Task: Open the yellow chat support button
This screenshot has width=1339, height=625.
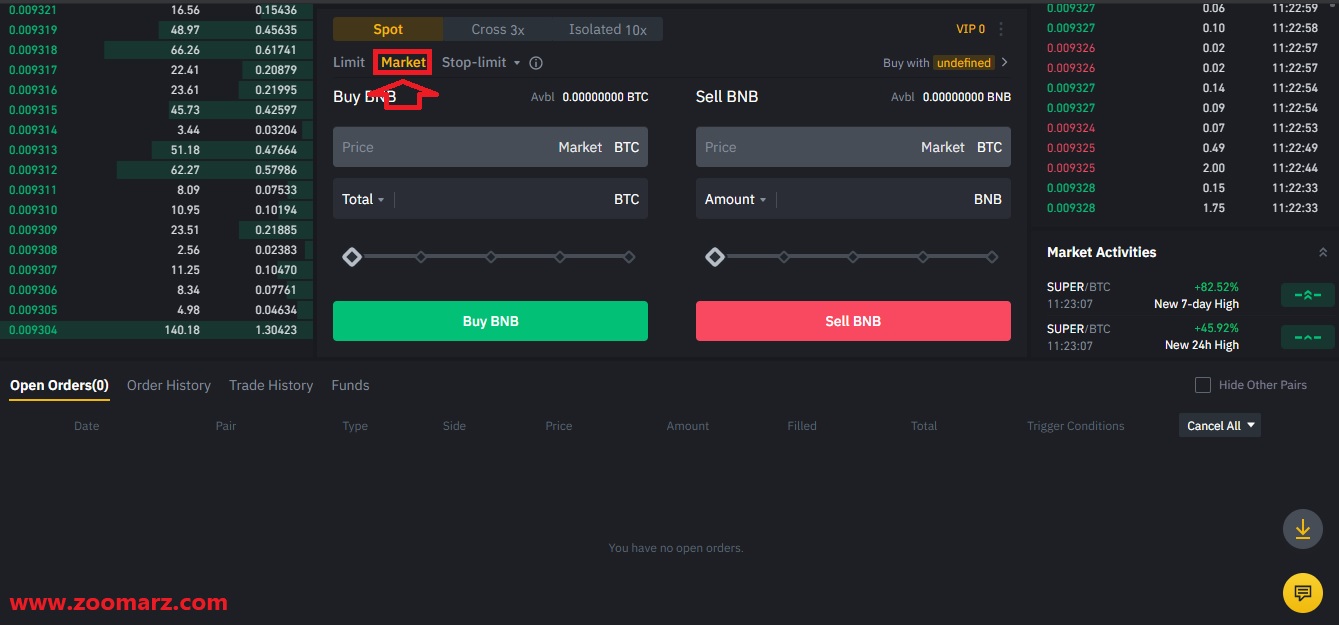Action: click(1302, 593)
